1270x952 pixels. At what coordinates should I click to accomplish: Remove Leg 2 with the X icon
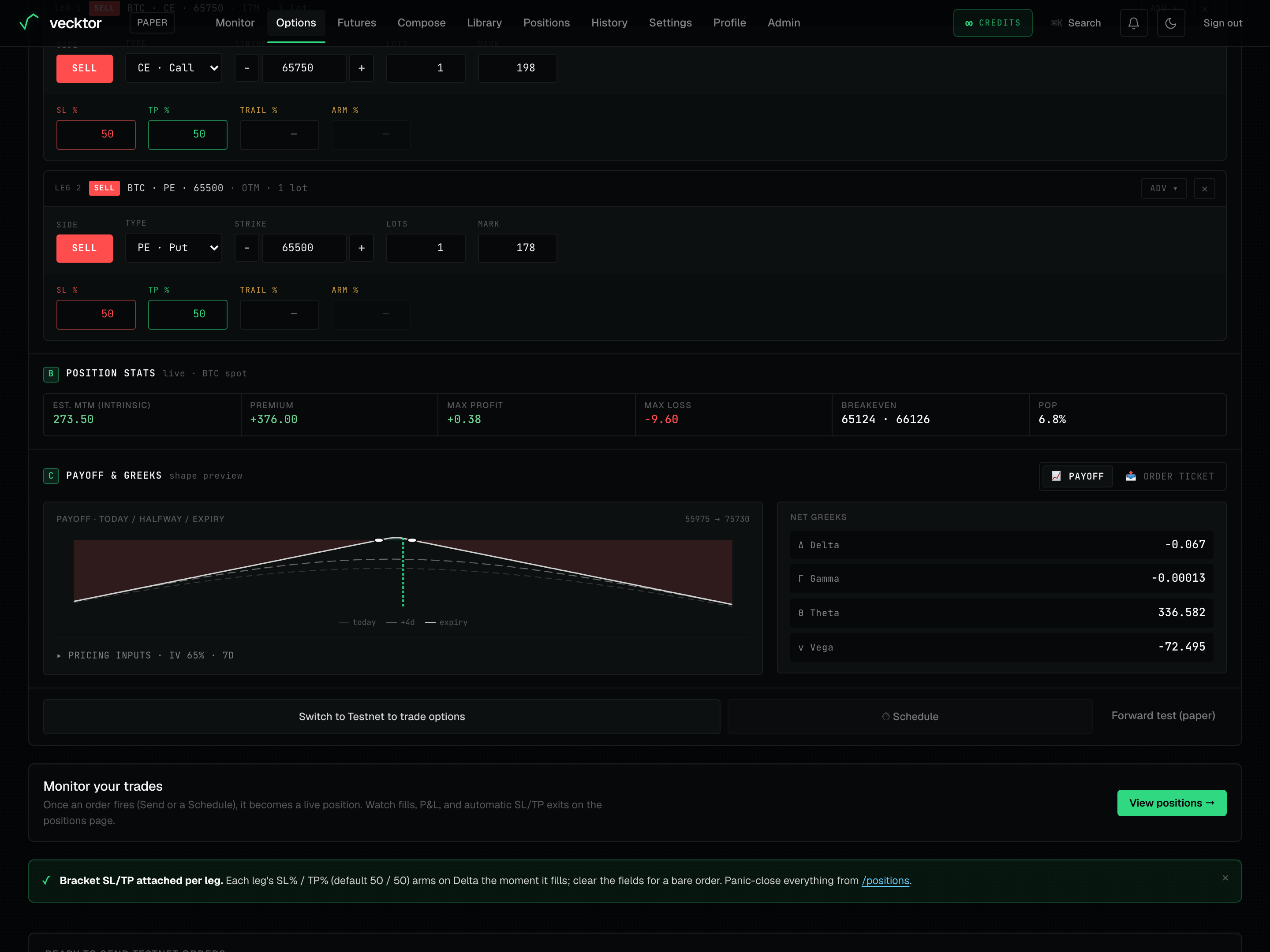[x=1204, y=189]
